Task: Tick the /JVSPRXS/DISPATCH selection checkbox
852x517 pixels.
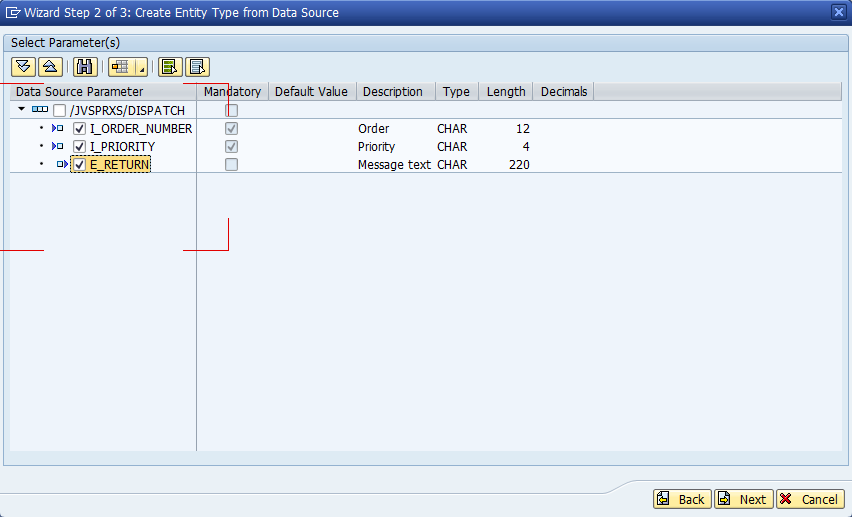Action: pyautogui.click(x=60, y=111)
